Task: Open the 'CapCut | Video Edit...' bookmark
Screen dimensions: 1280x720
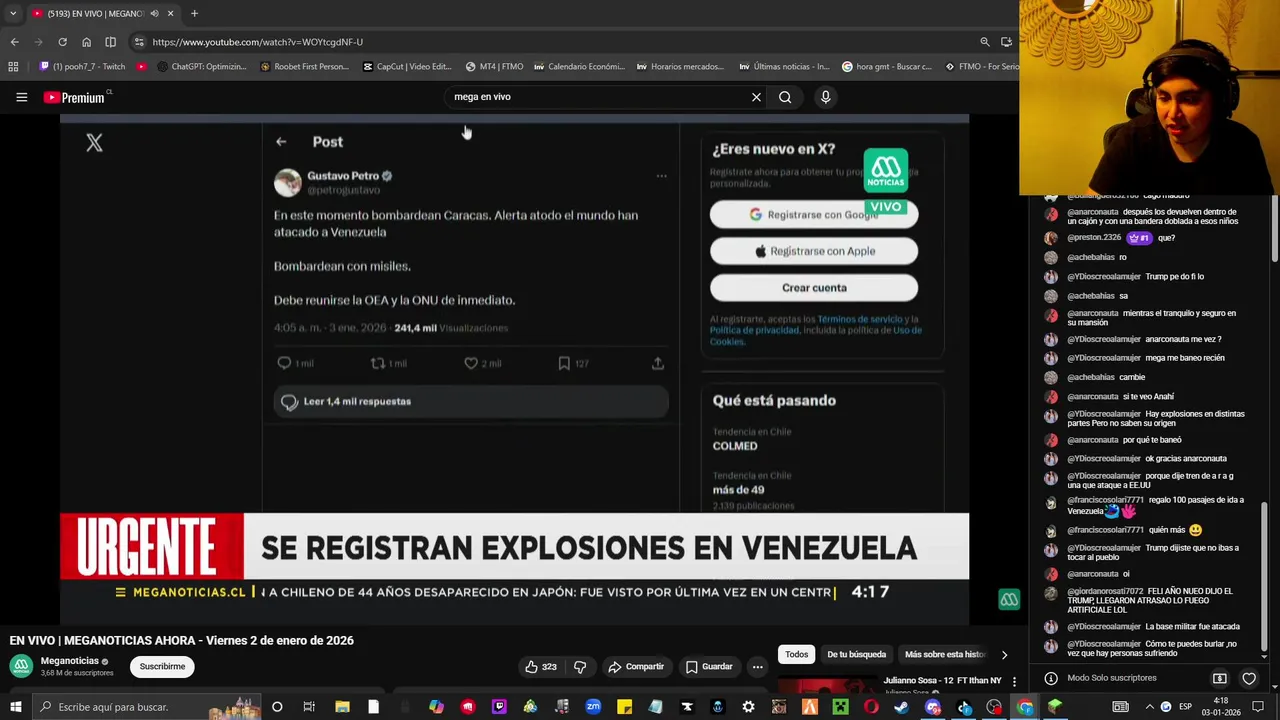Action: point(407,67)
